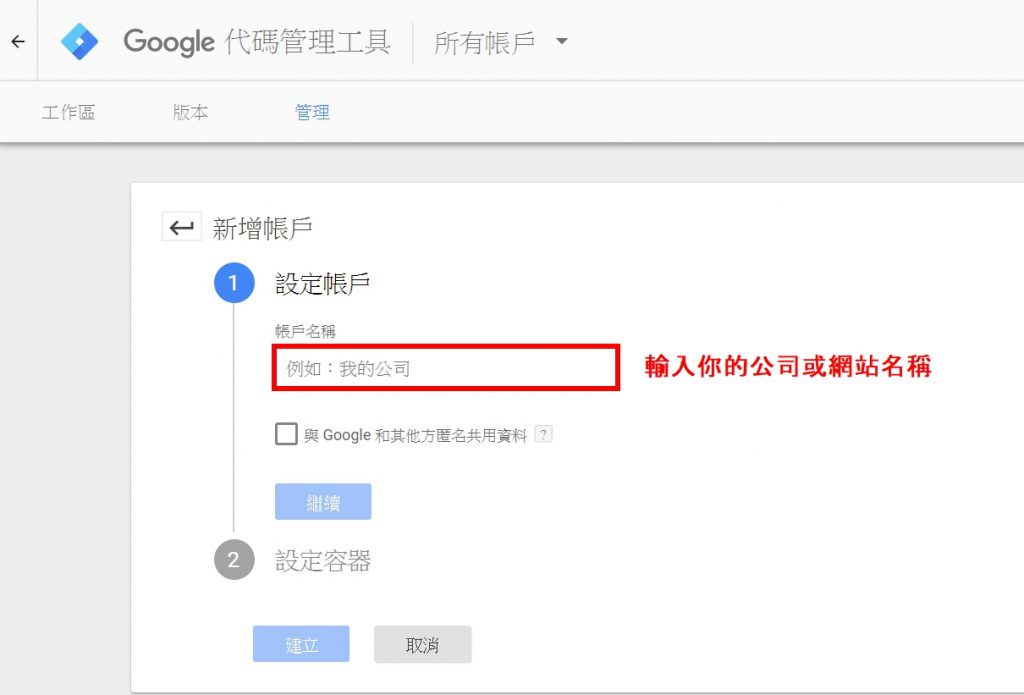1024x695 pixels.
Task: Click the question mark help icon
Action: [543, 434]
